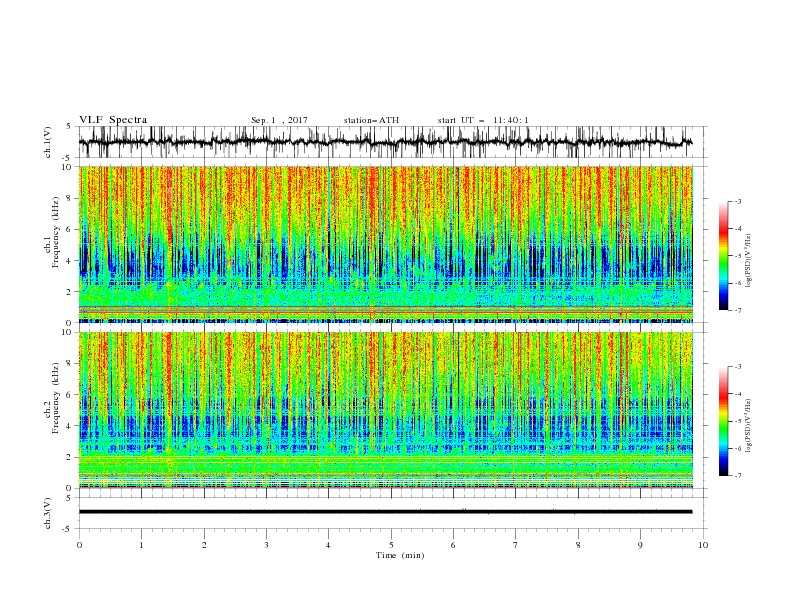
Task: Click the time axis tick label '8'
Action: click(578, 545)
